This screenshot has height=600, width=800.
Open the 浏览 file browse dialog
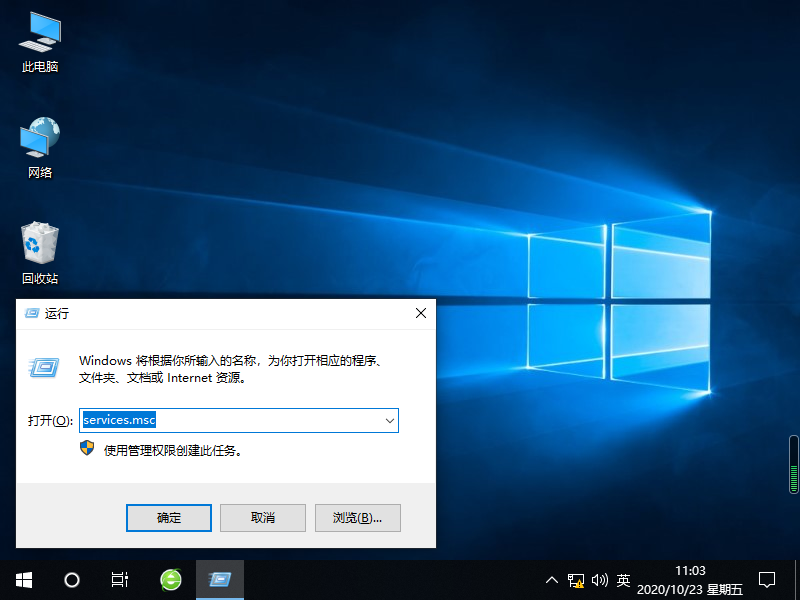pyautogui.click(x=357, y=517)
